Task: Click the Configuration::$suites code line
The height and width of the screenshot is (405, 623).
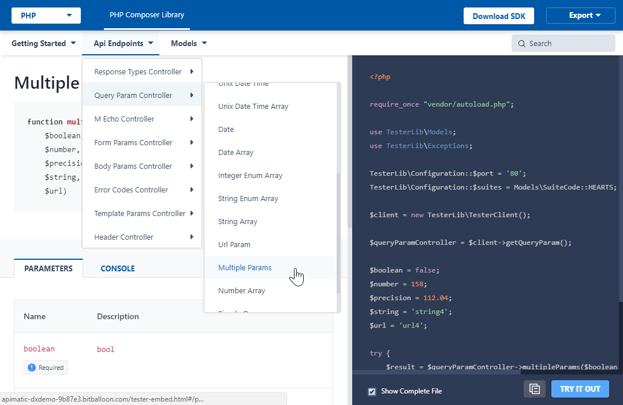Action: click(x=493, y=187)
